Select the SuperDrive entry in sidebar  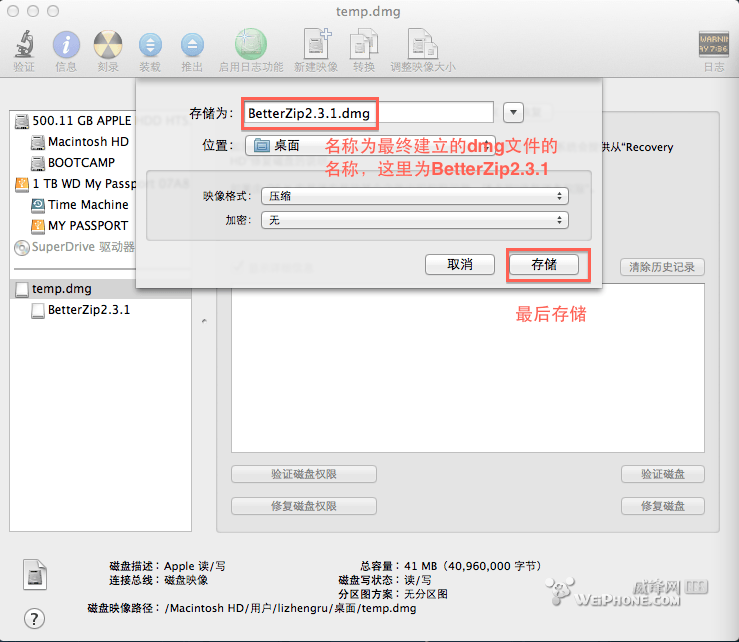[x=74, y=247]
